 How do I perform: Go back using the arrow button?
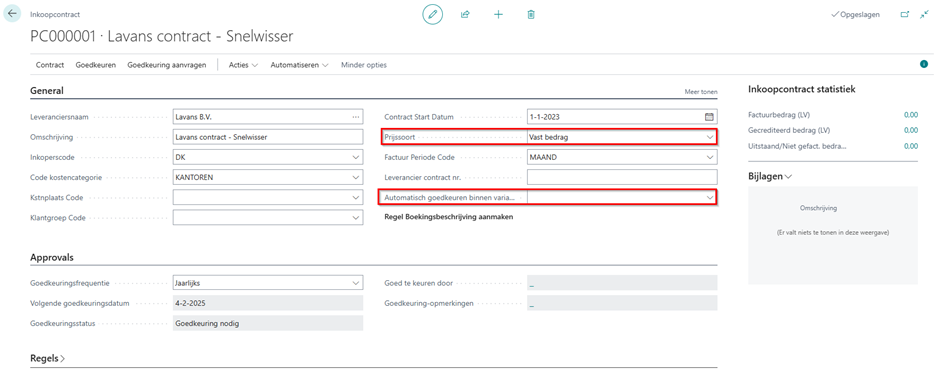pos(13,13)
